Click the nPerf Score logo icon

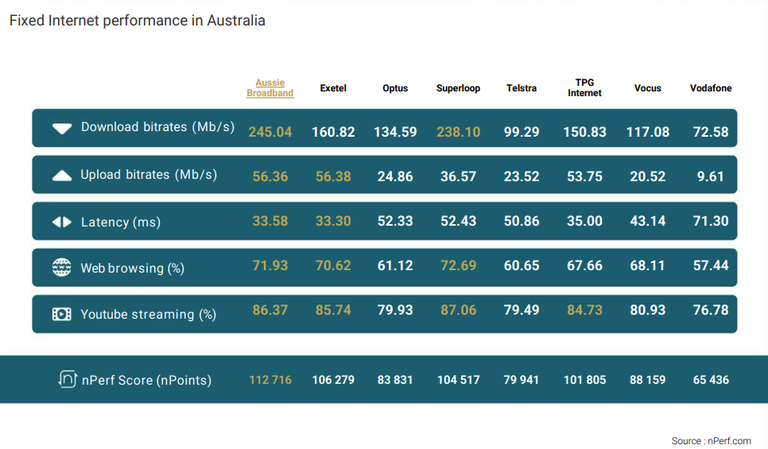coord(68,379)
